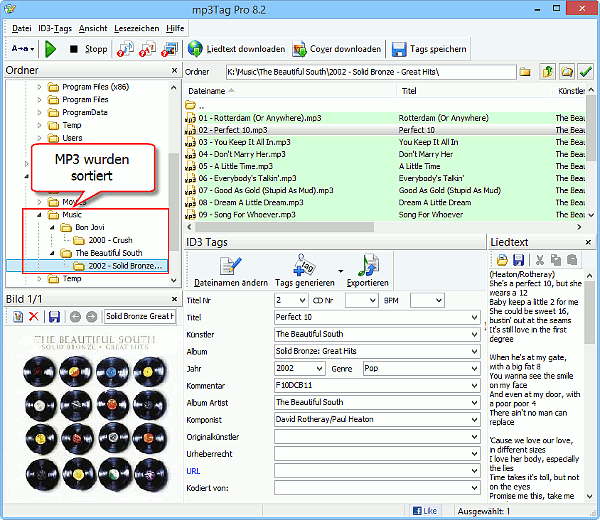Delete cover with the red X icon
The width and height of the screenshot is (600, 520).
pyautogui.click(x=34, y=317)
